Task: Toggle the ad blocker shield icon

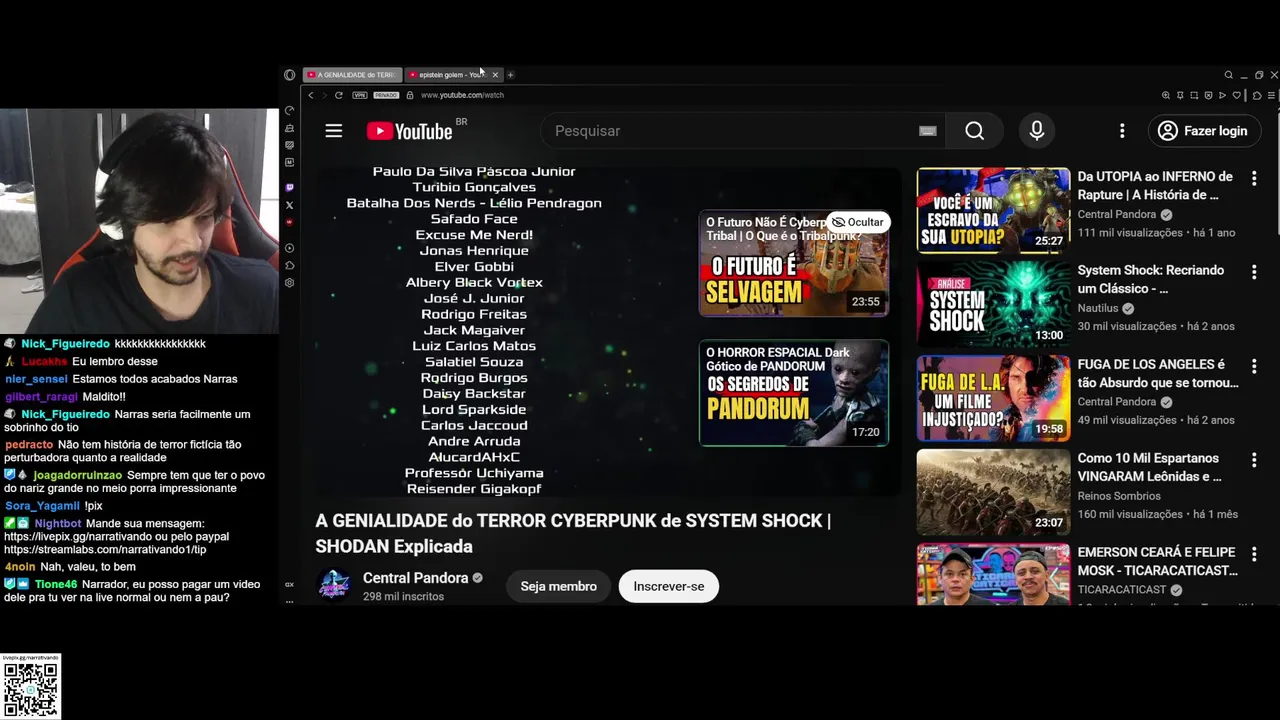Action: (x=1208, y=95)
